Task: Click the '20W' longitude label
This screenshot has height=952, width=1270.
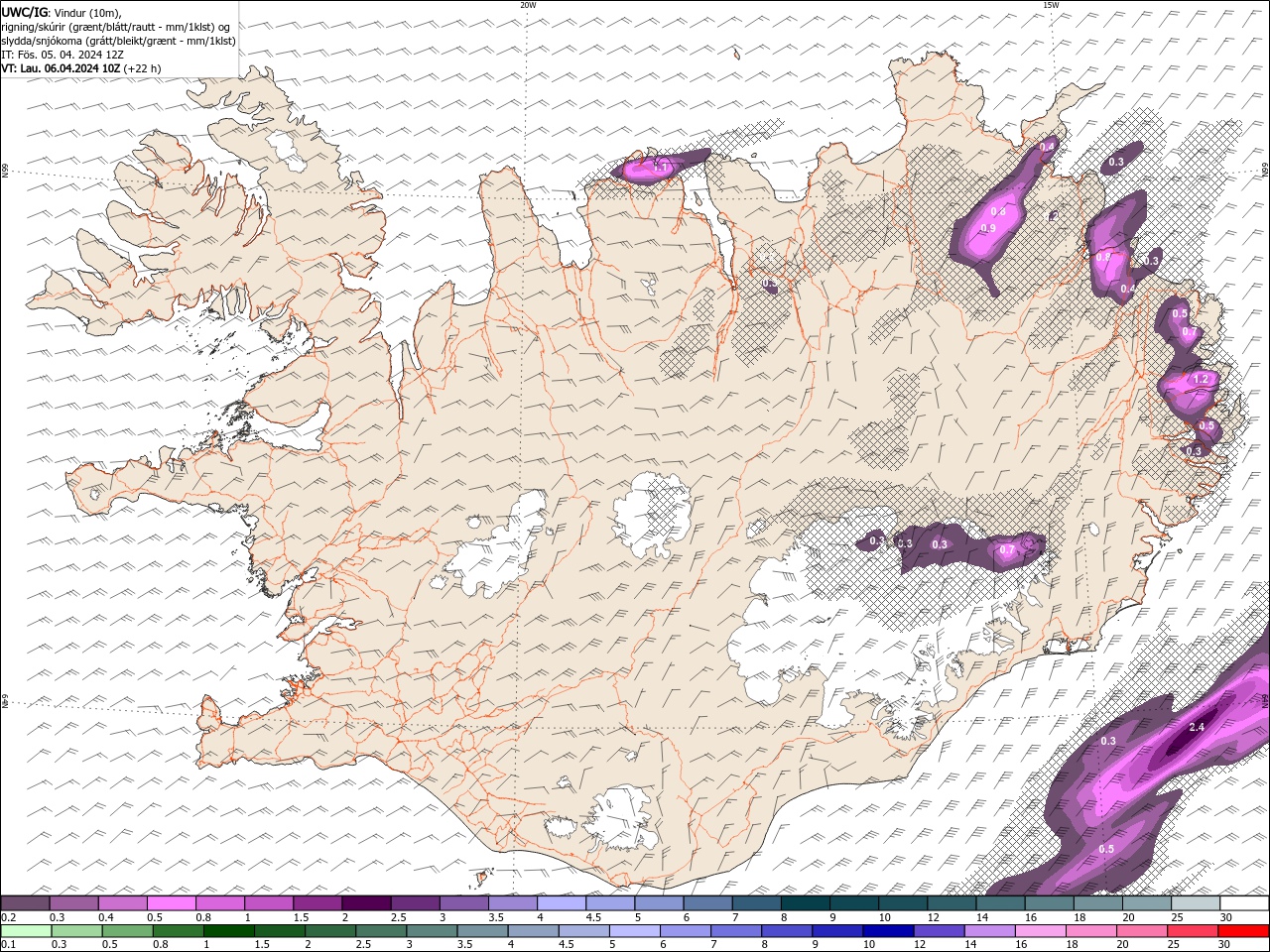Action: (x=528, y=5)
